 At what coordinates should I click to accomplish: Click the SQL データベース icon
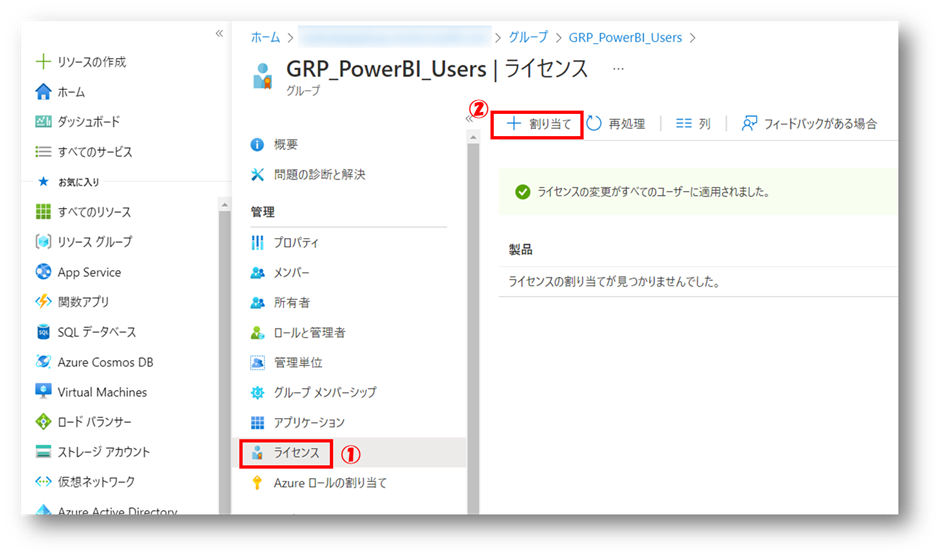pyautogui.click(x=43, y=332)
